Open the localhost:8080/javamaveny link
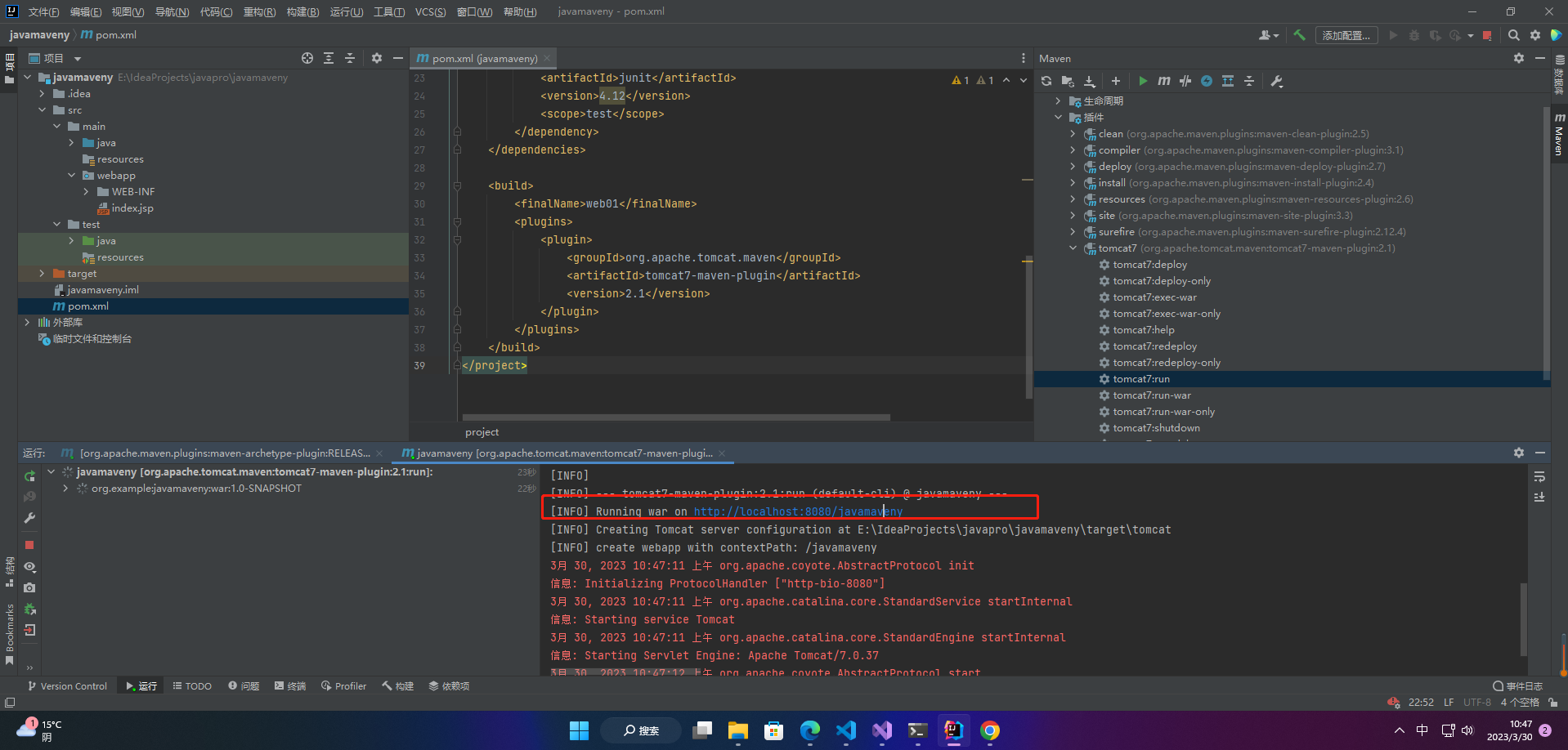Screen dimensions: 1568x750 click(x=798, y=511)
